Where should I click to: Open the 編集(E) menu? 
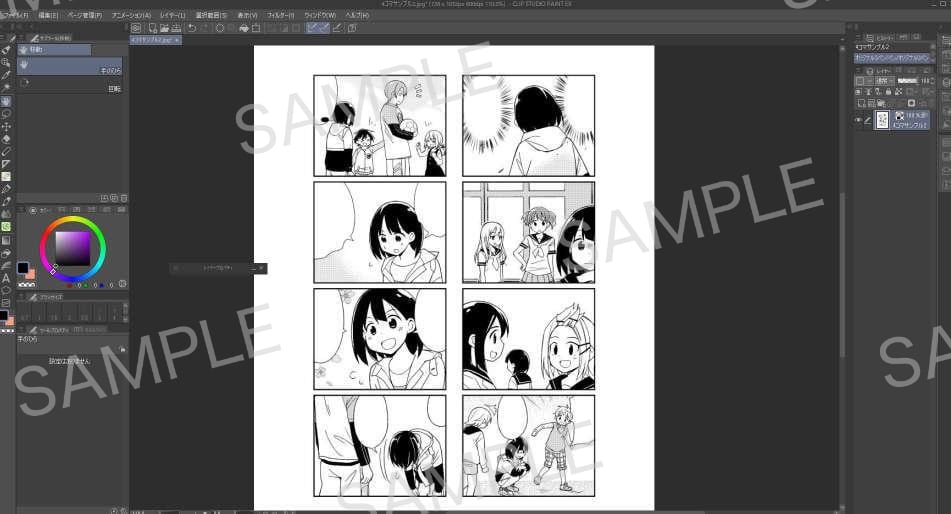(x=48, y=15)
